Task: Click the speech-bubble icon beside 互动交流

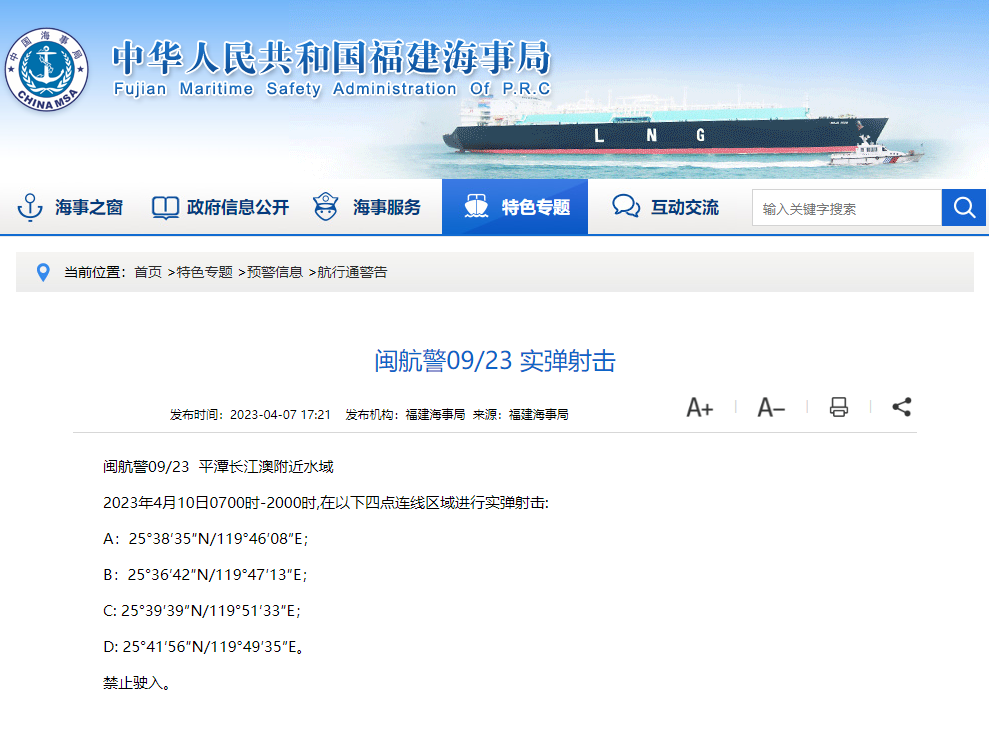Action: click(x=625, y=207)
